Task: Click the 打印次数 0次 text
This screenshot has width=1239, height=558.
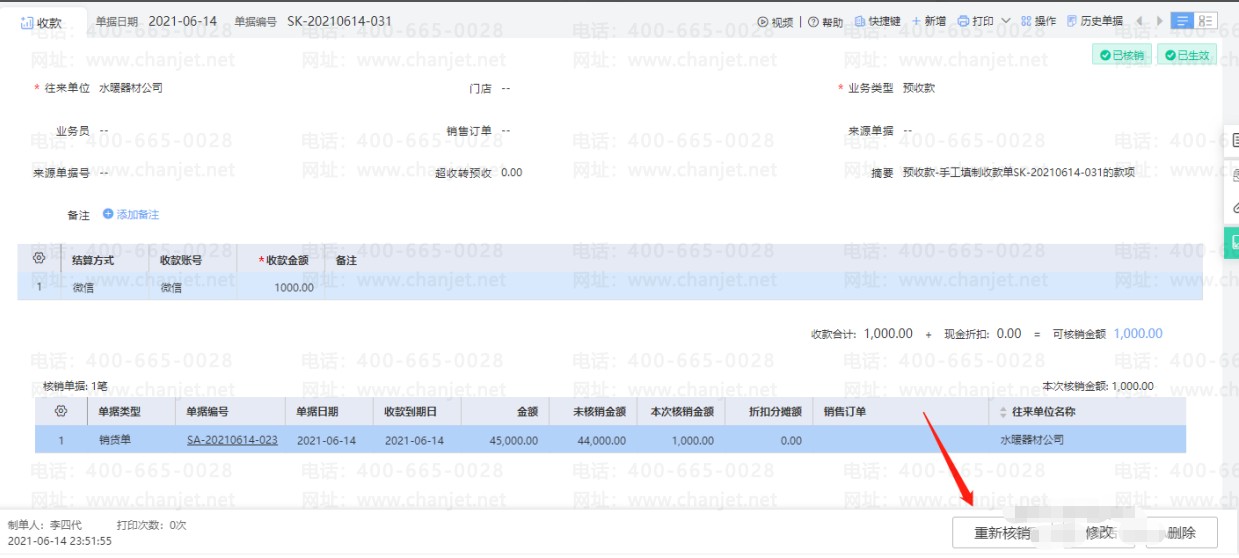Action: [151, 525]
